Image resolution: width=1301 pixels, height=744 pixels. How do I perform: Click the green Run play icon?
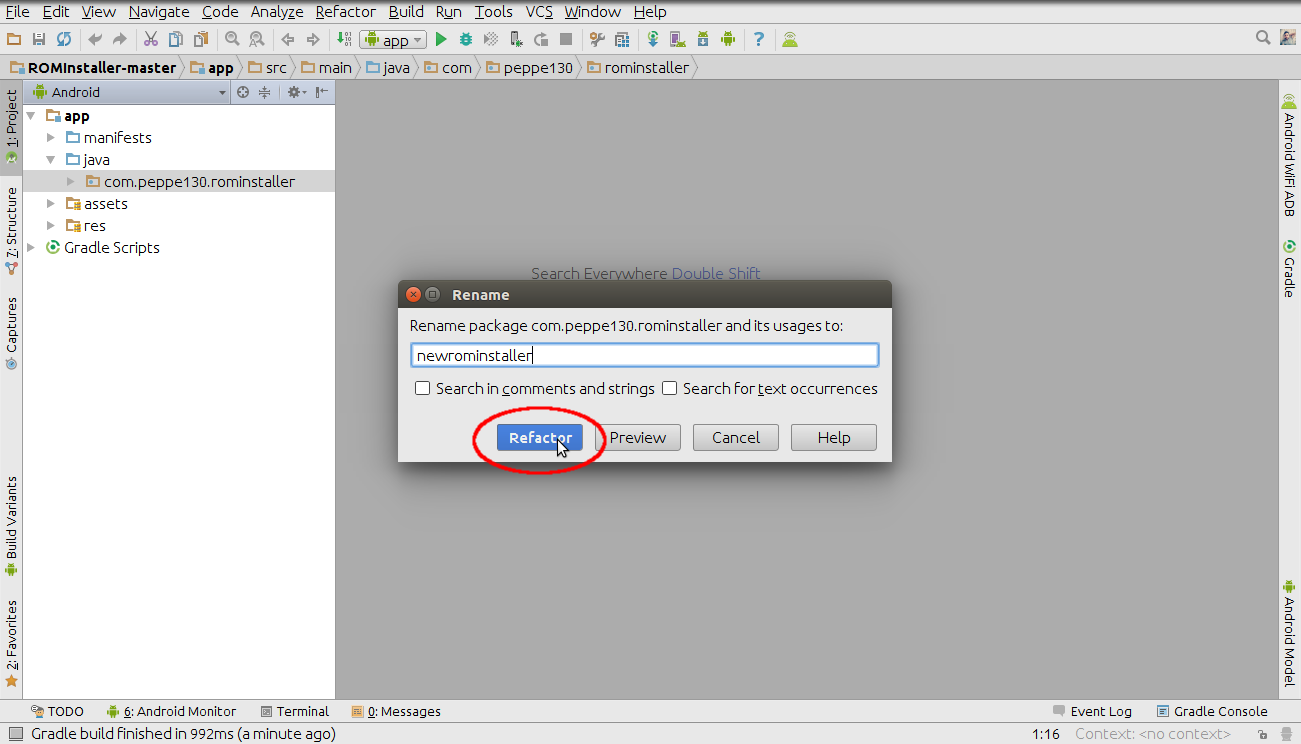pyautogui.click(x=441, y=39)
